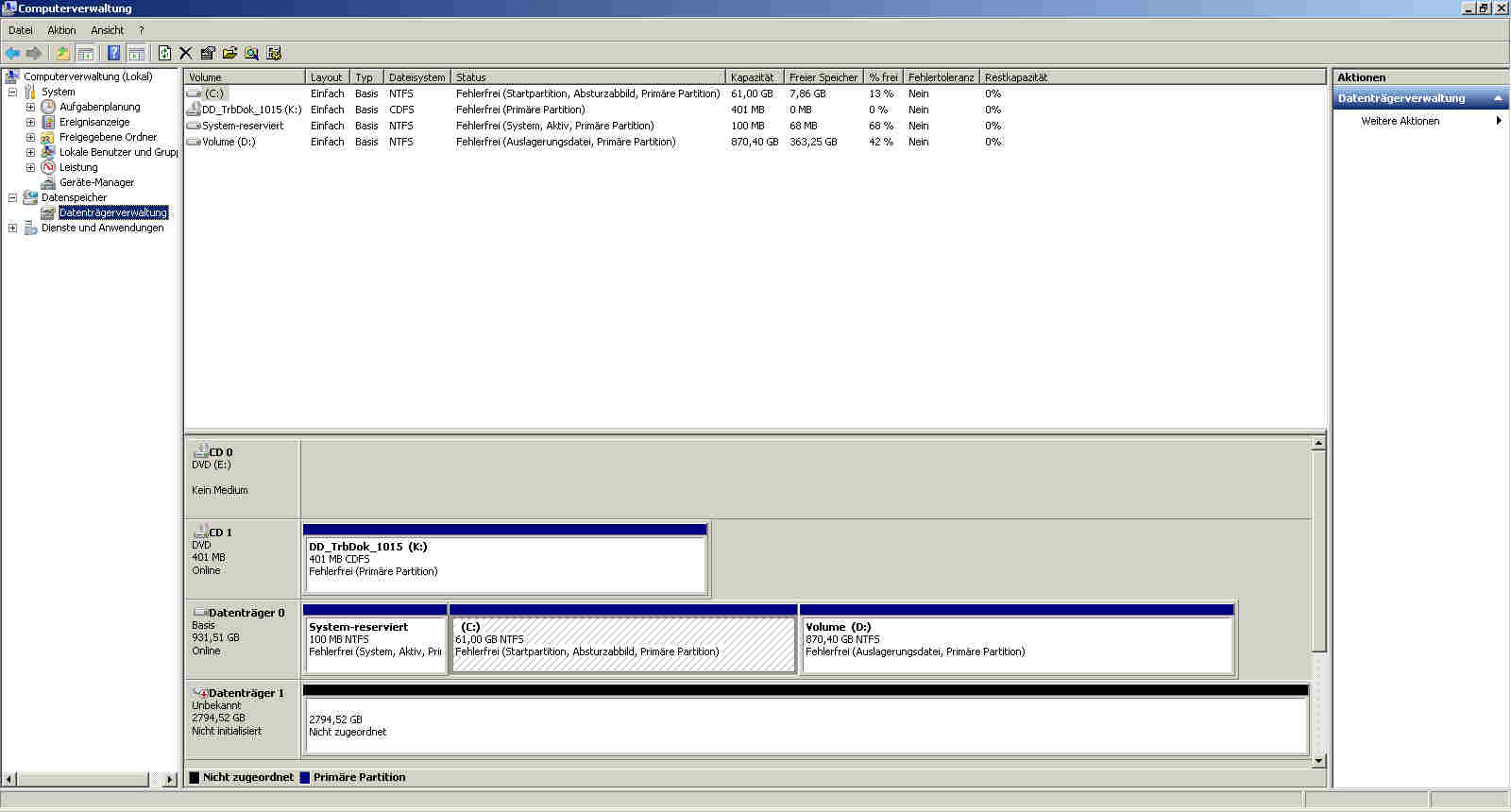Click the drive icon of the (C:) row
Screen dimensions: 1511x812
tap(194, 93)
